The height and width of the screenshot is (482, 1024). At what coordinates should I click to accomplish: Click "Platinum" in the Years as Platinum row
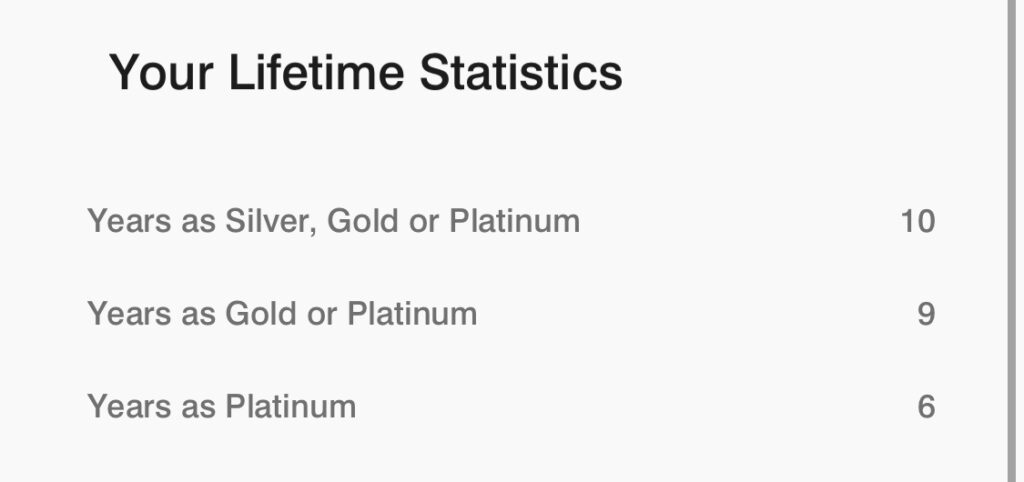(290, 407)
